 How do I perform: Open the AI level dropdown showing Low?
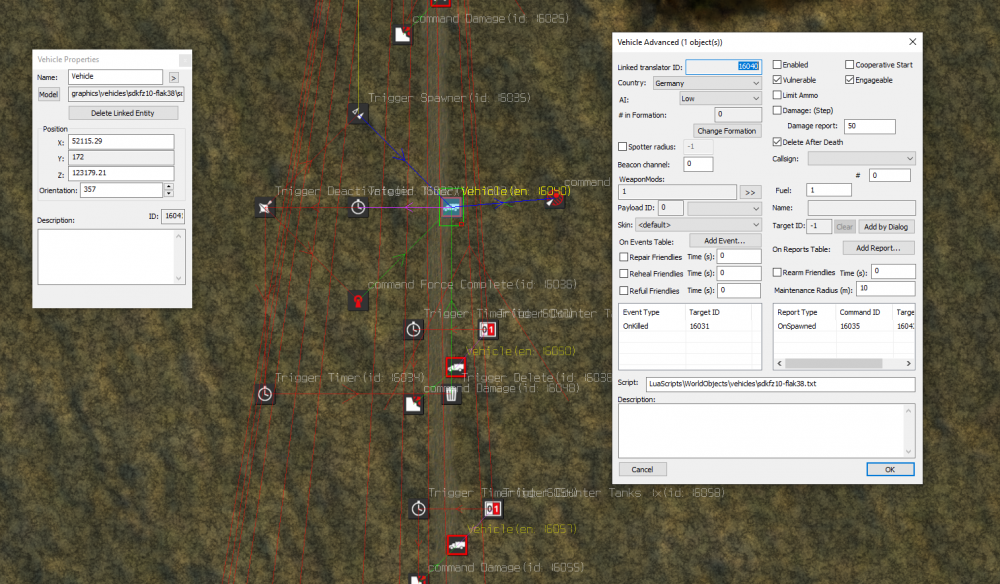coord(721,99)
